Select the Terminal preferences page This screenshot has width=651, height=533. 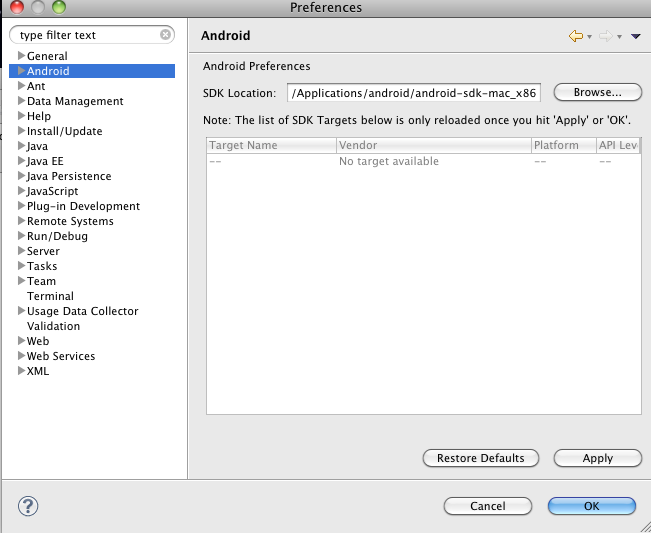[x=50, y=296]
